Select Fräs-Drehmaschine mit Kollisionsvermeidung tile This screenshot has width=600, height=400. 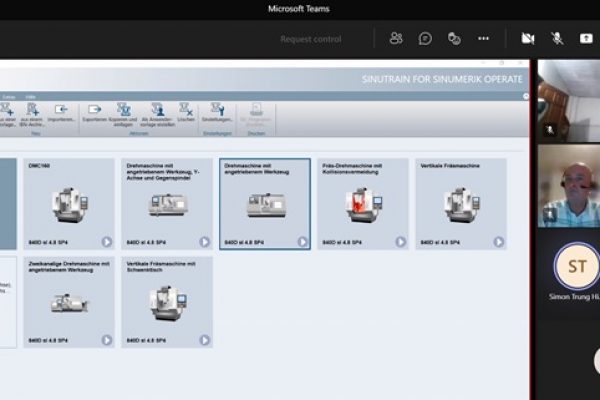363,203
